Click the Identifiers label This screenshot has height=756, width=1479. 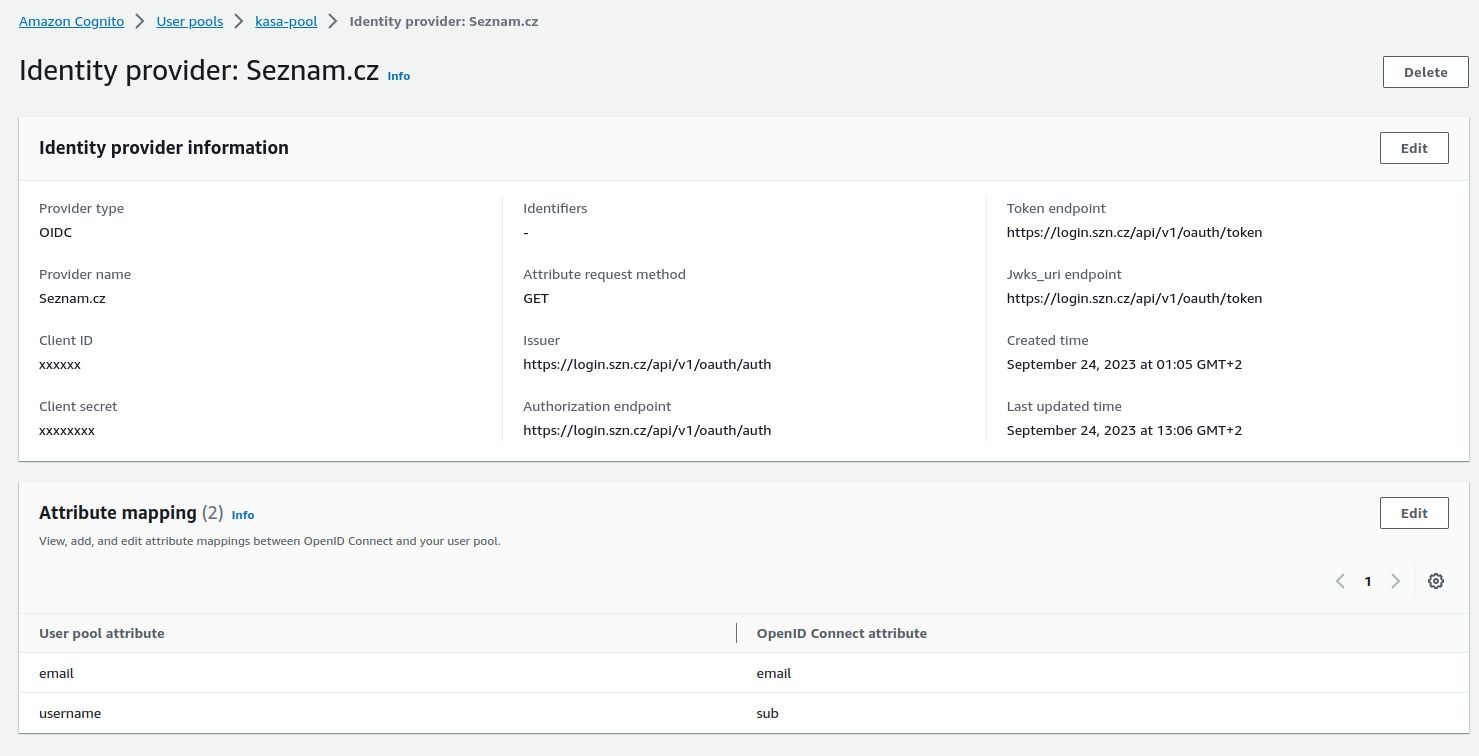555,208
